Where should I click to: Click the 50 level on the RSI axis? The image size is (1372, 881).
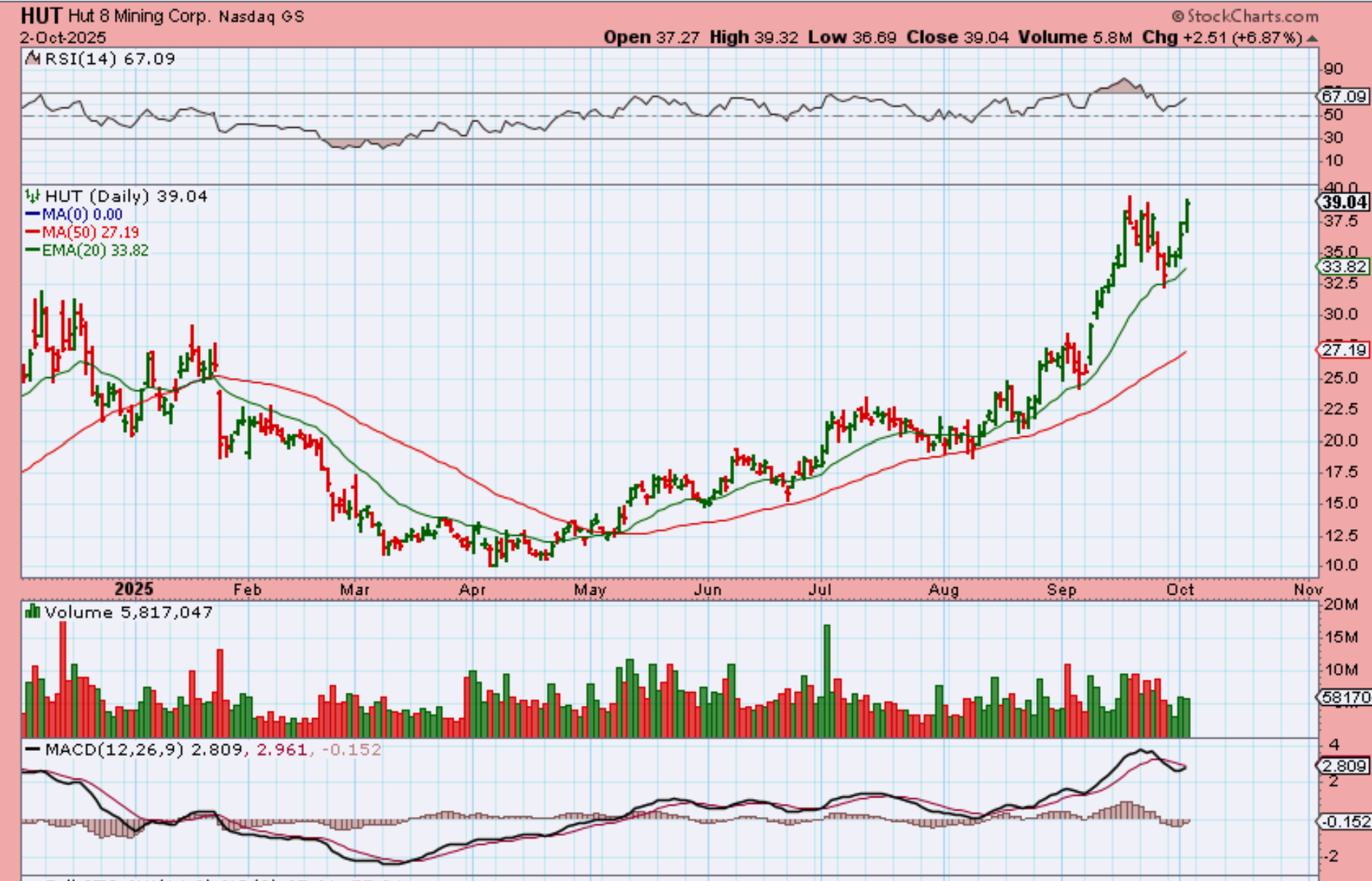[x=1333, y=115]
